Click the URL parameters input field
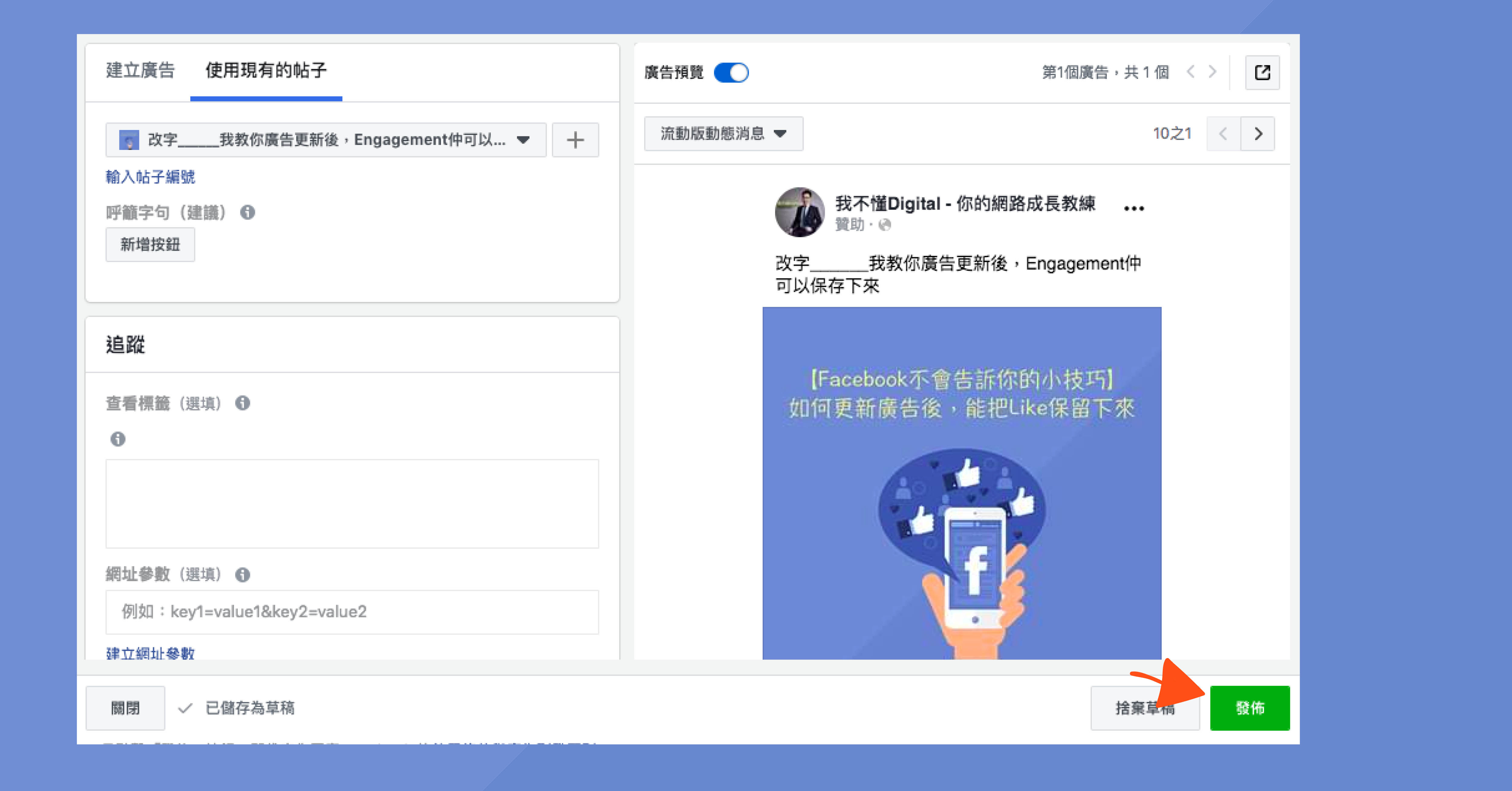1512x791 pixels. click(352, 612)
